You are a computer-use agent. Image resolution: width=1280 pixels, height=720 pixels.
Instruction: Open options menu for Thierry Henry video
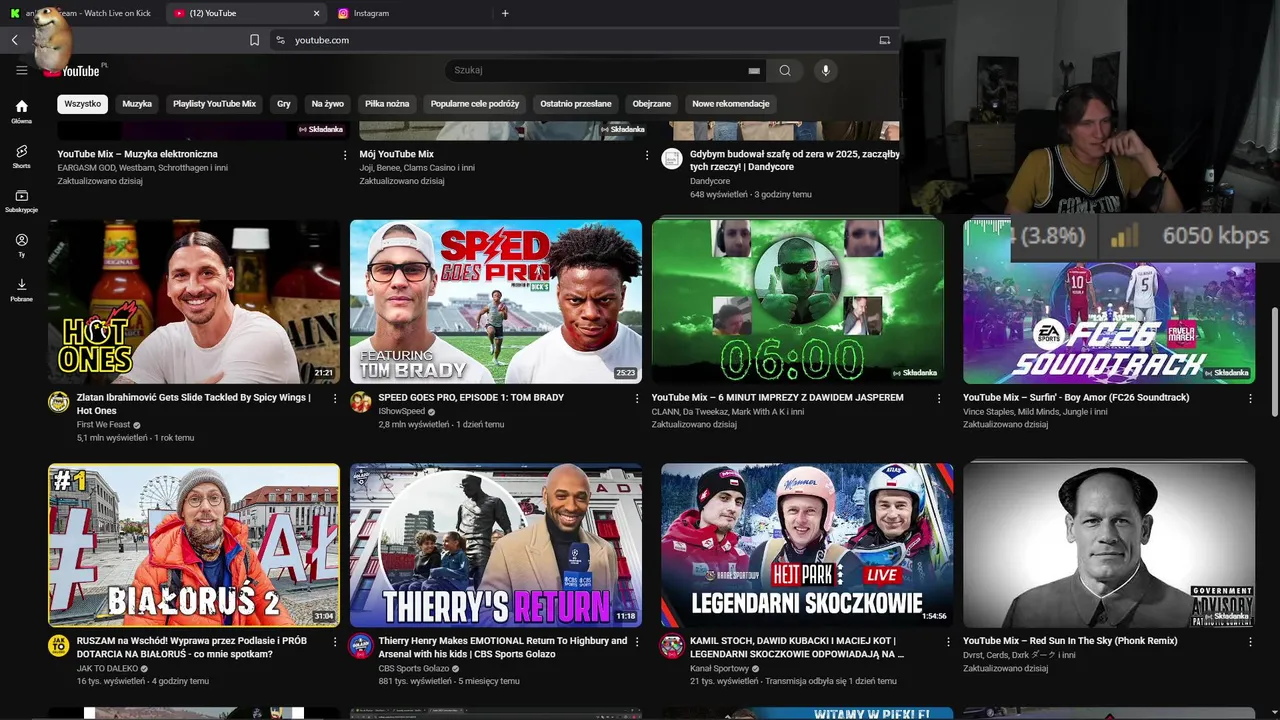[x=637, y=641]
